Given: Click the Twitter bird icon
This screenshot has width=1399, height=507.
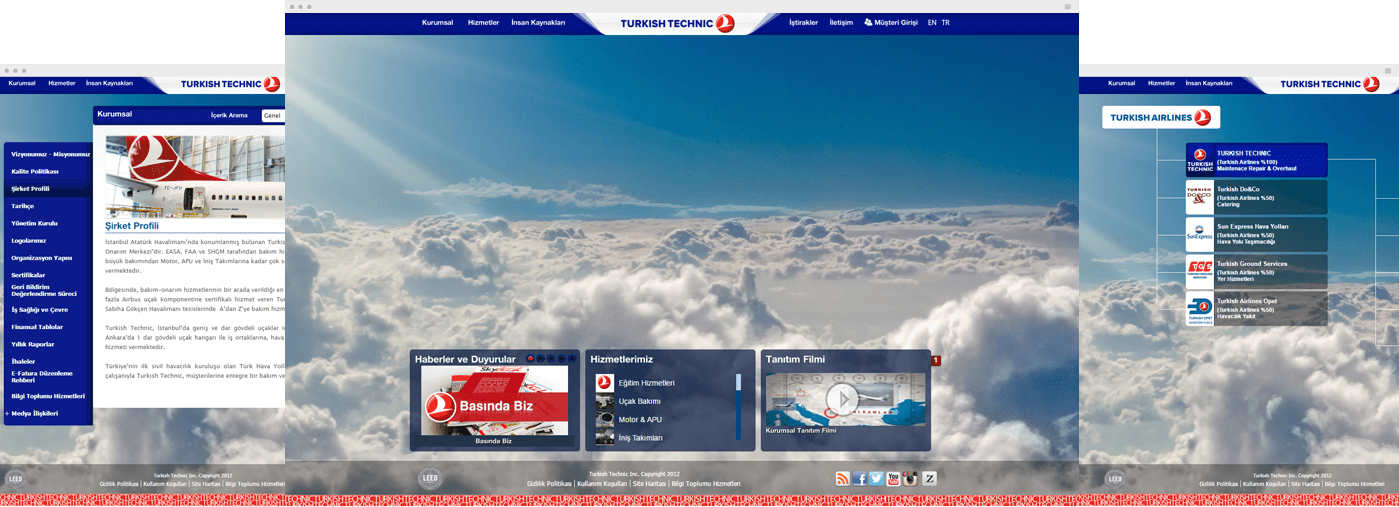Looking at the screenshot, I should pos(876,479).
